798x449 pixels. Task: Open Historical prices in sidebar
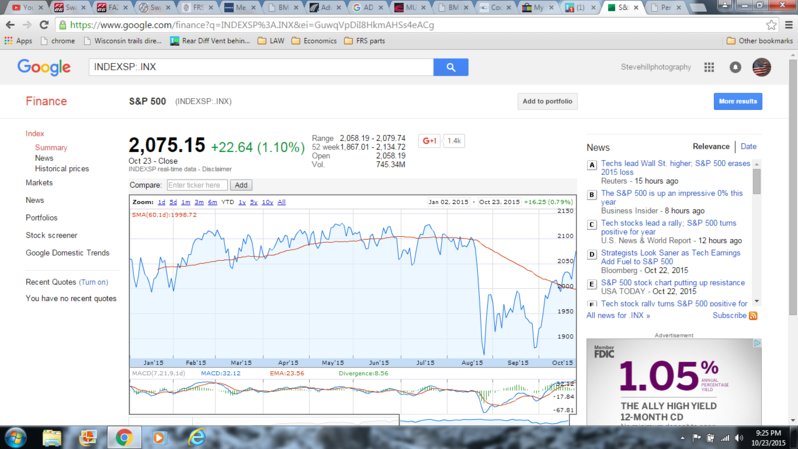[62, 169]
